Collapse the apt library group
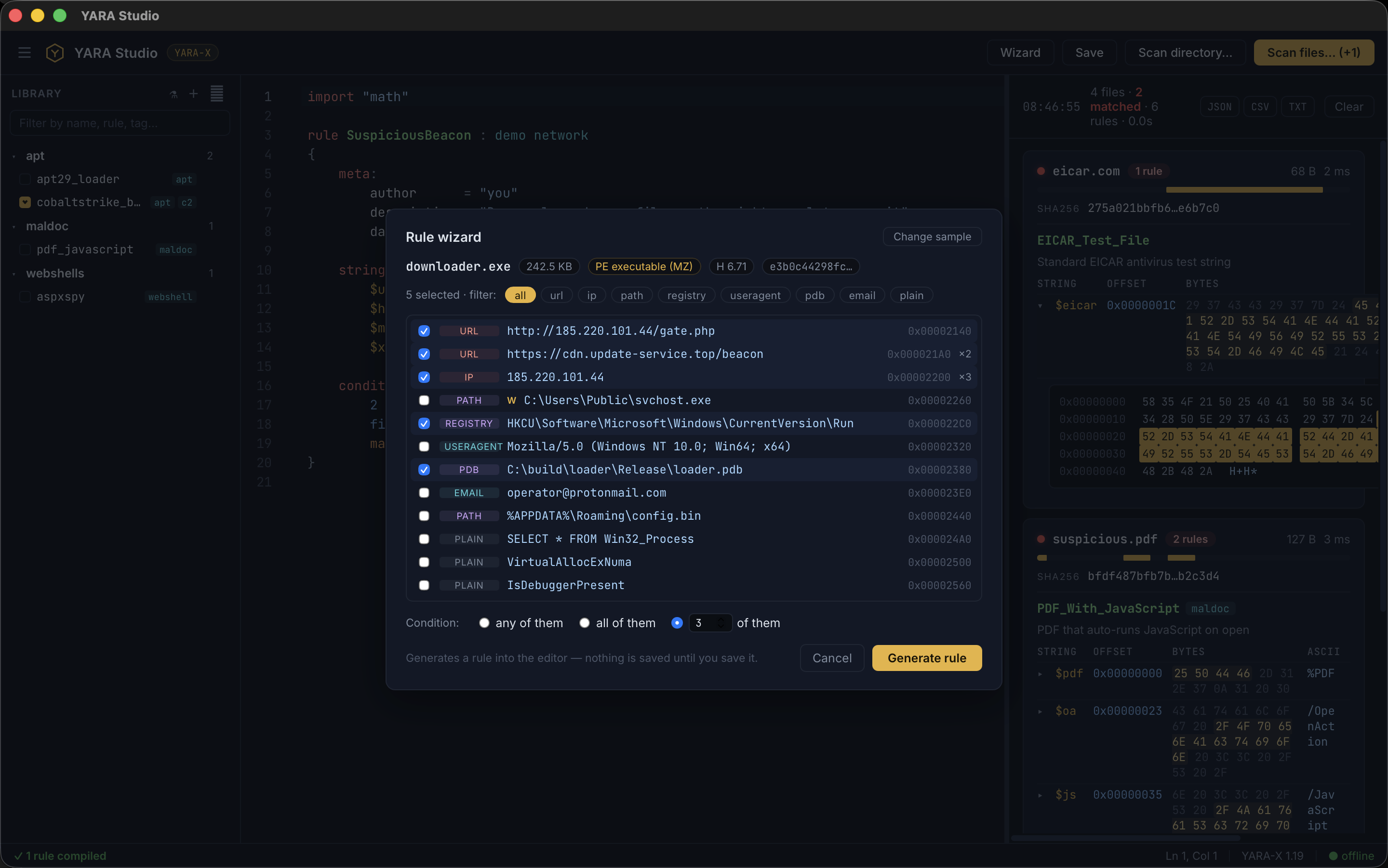The image size is (1388, 868). [x=14, y=156]
